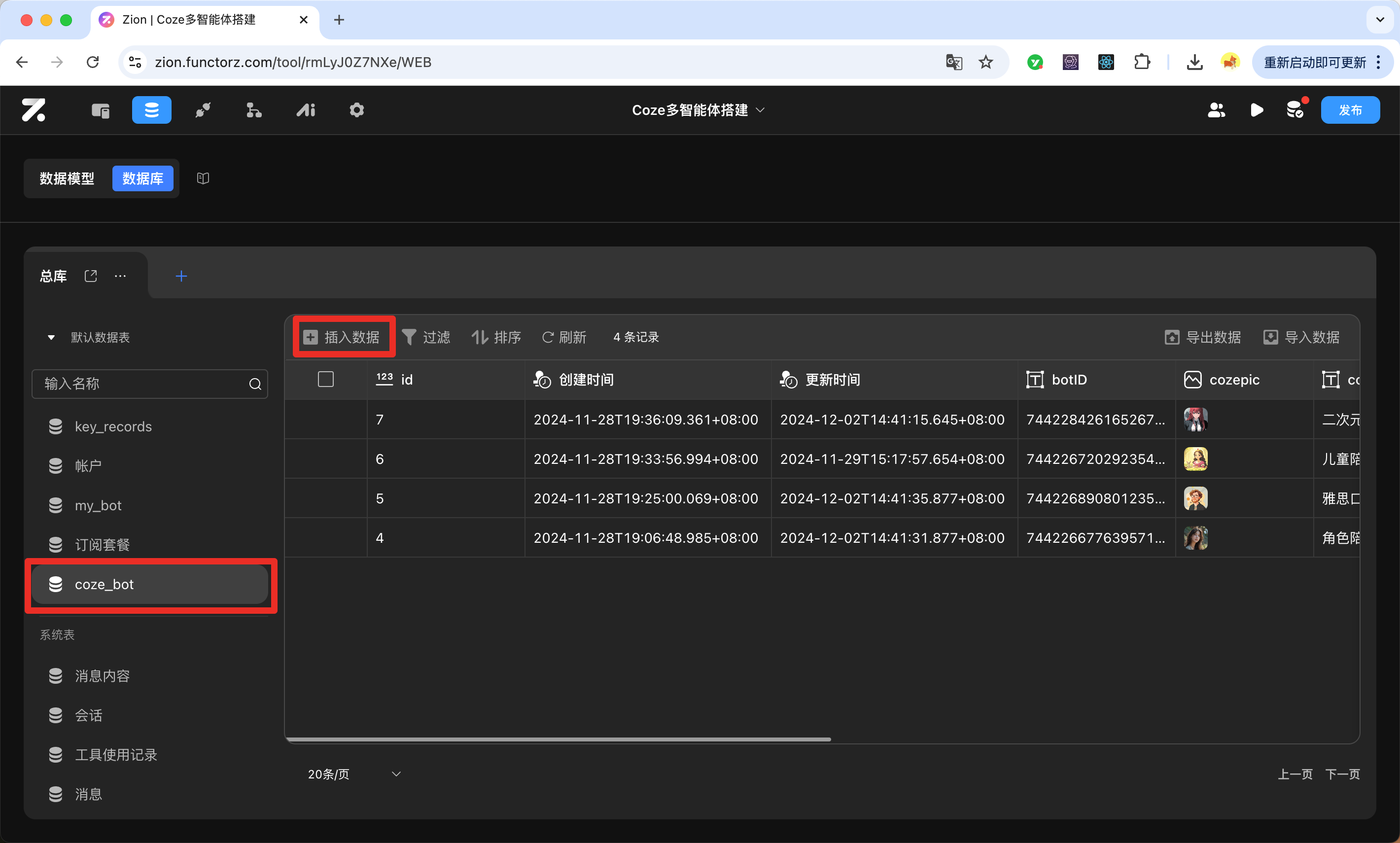Open the settings gear icon

pos(357,110)
